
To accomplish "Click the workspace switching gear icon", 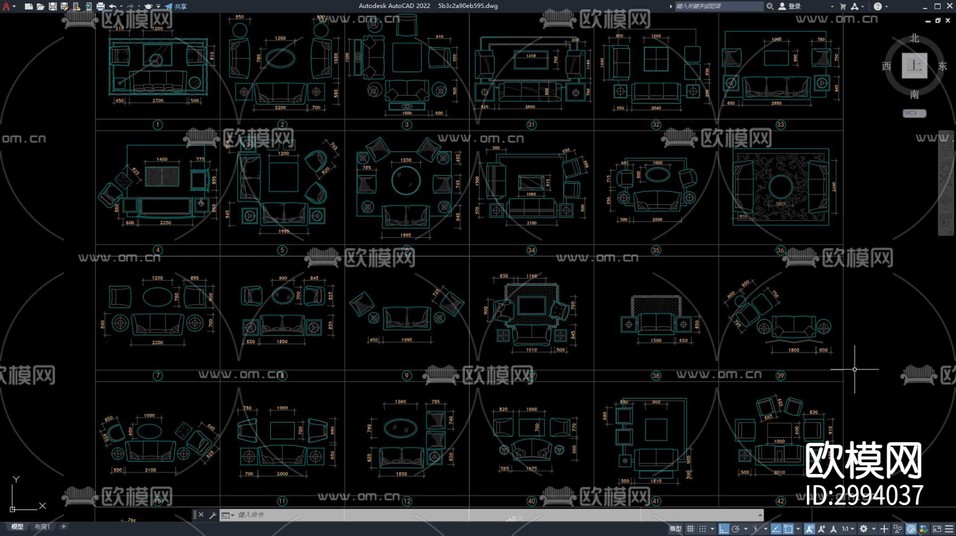I will click(863, 529).
